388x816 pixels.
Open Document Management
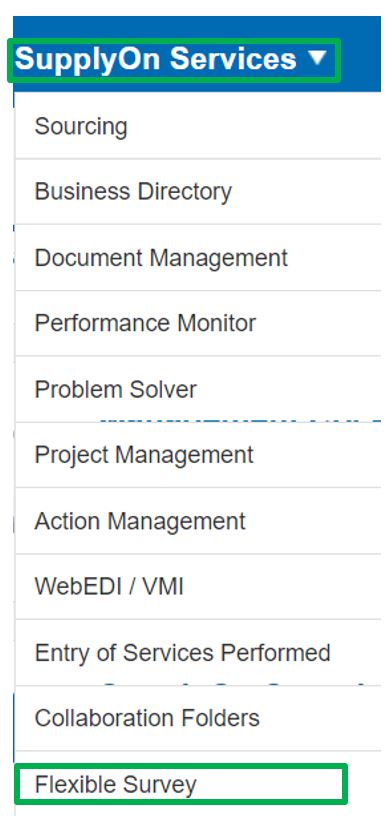(x=198, y=258)
